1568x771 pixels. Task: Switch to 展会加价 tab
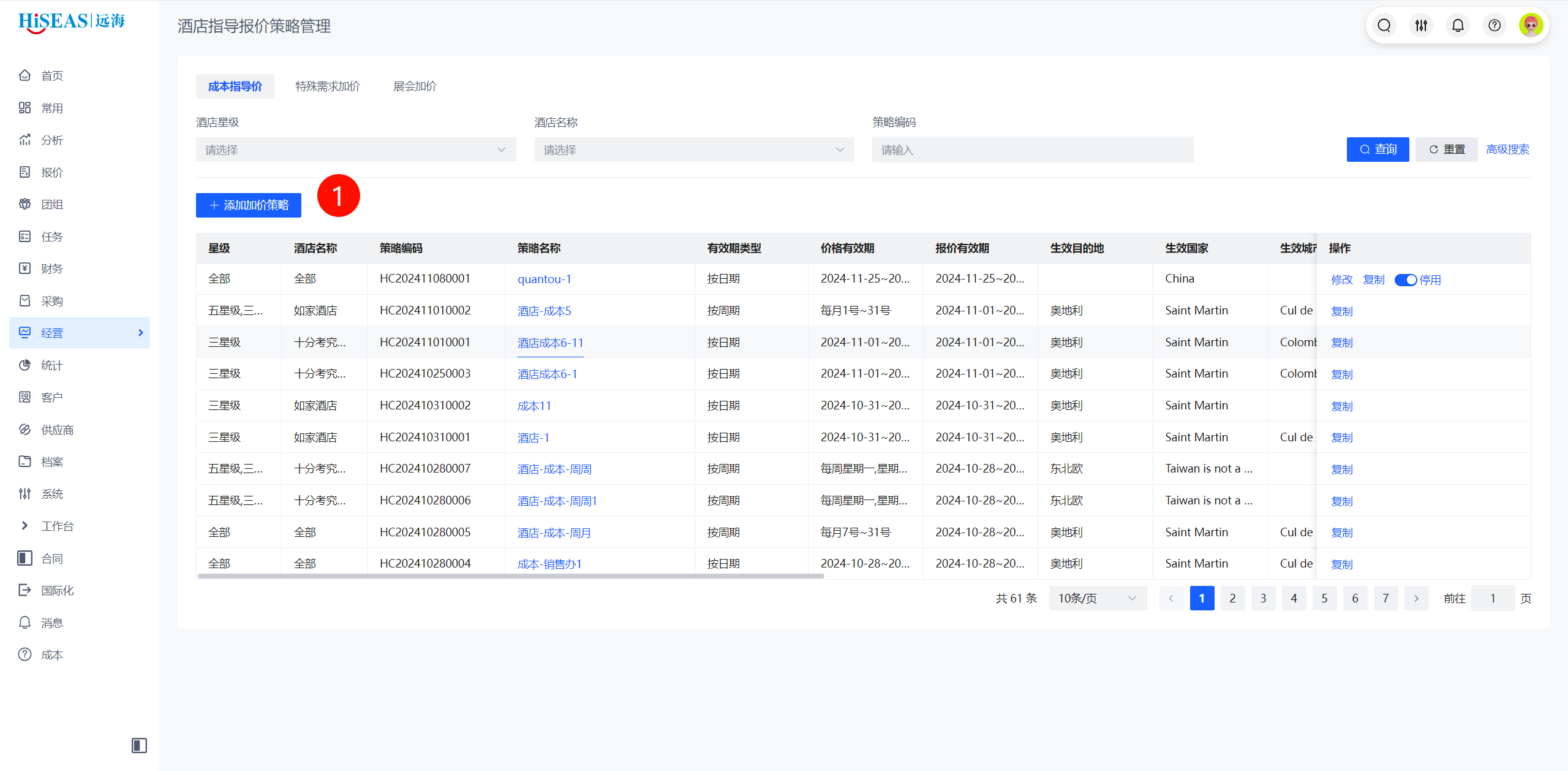(415, 86)
